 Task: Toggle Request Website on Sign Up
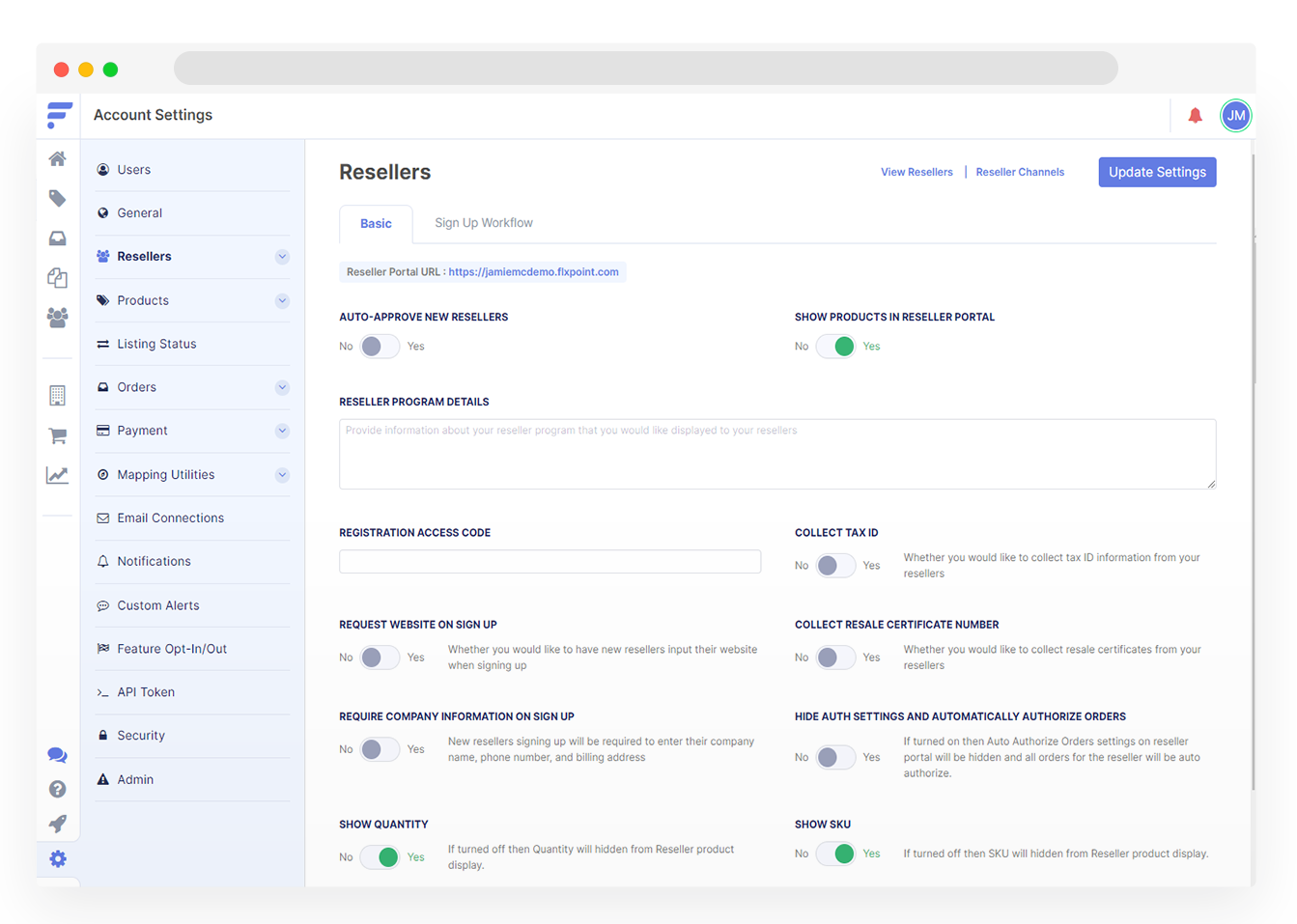coord(380,658)
